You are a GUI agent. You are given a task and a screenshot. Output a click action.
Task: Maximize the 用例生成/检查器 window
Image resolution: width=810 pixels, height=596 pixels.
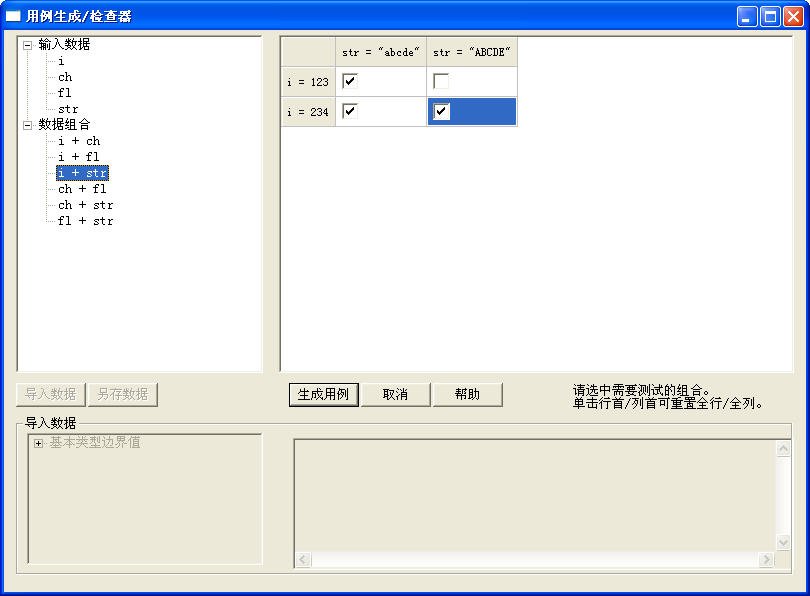pyautogui.click(x=770, y=16)
